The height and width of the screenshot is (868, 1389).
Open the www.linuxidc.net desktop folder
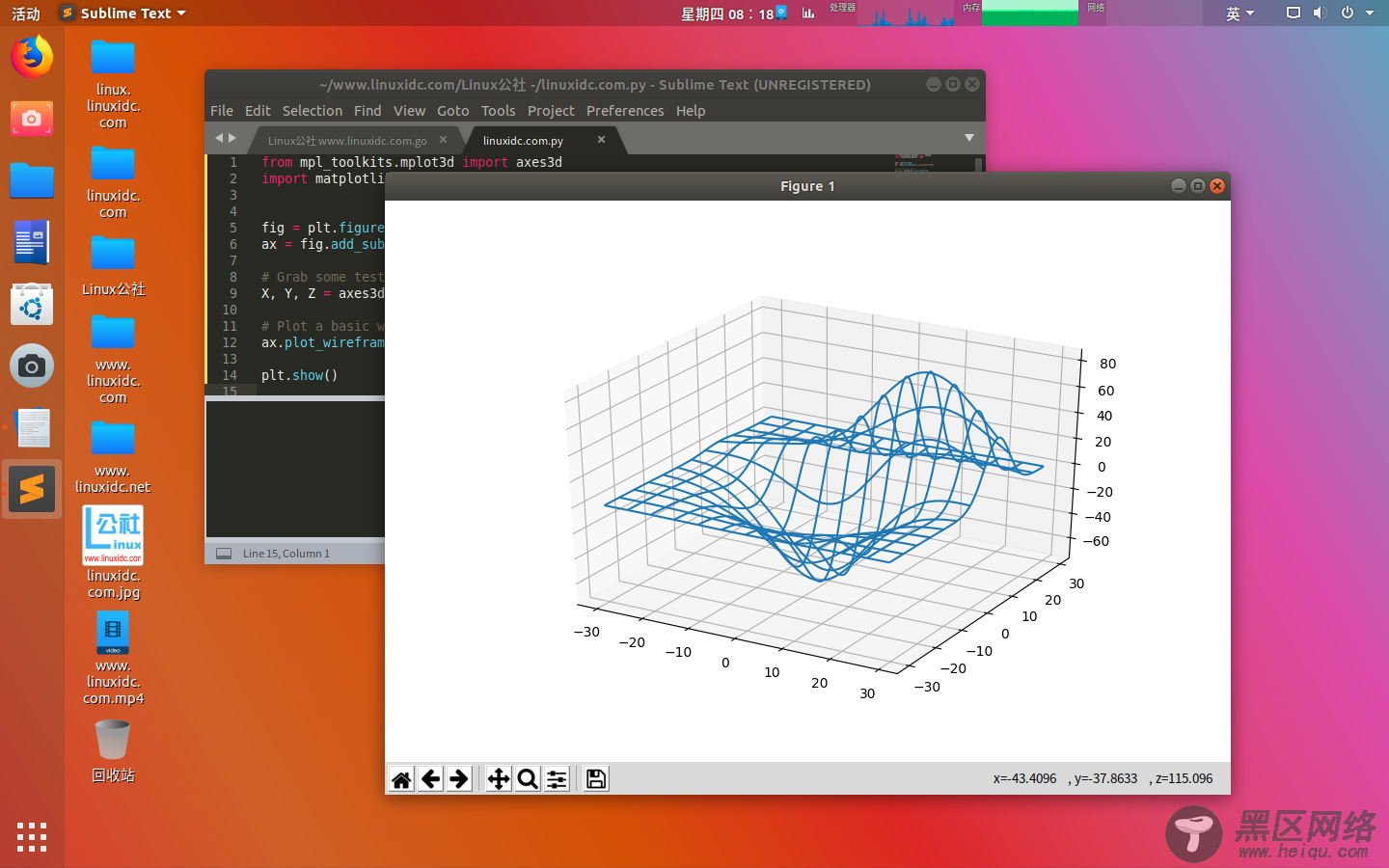pos(113,457)
